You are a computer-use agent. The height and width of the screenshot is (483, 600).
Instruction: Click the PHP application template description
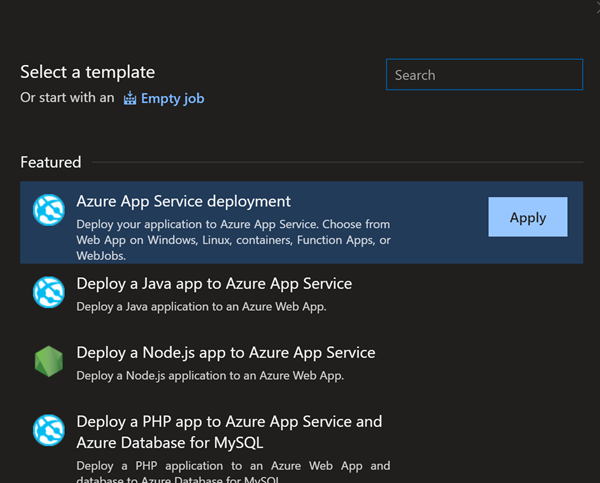233,472
